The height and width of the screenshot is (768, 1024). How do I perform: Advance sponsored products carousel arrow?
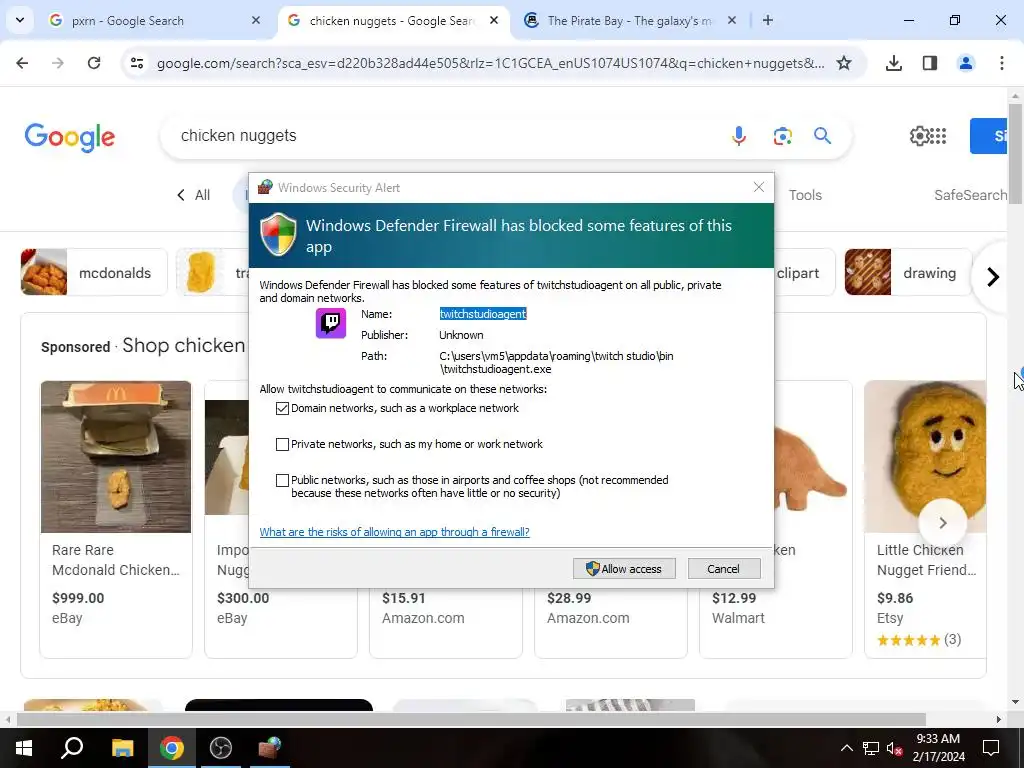(942, 522)
